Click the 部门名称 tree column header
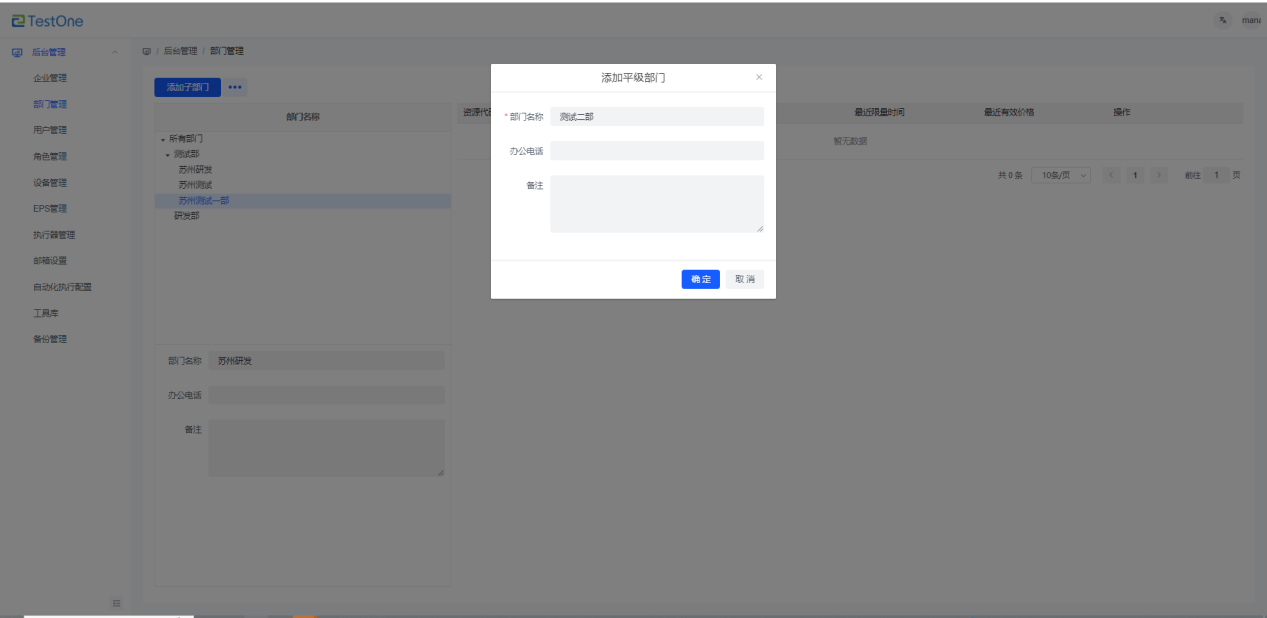 click(303, 117)
